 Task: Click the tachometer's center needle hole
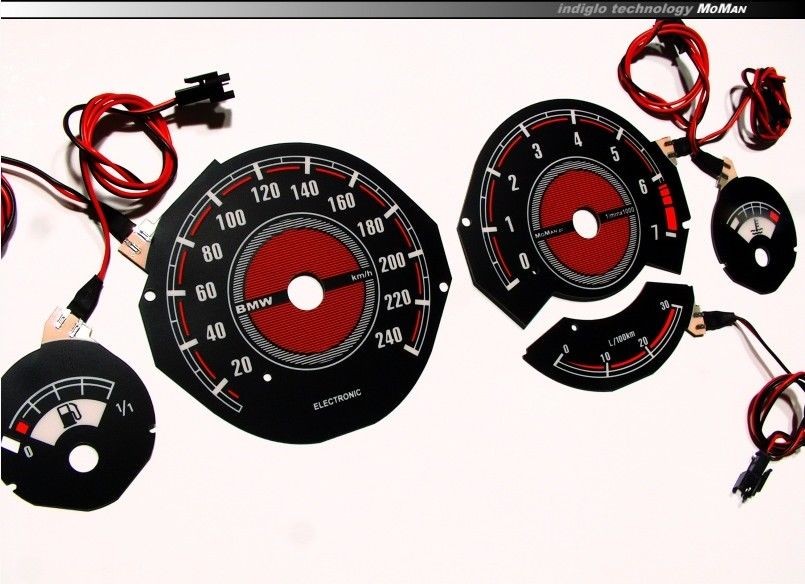click(x=585, y=224)
